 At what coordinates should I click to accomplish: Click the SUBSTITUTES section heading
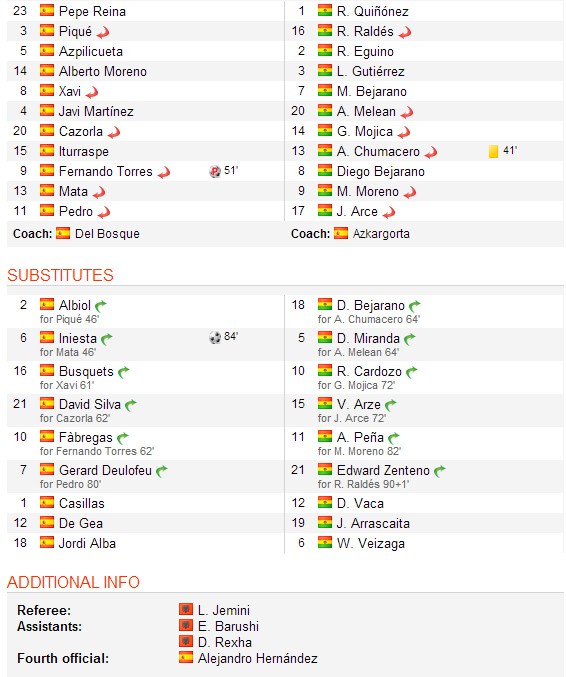pos(60,275)
